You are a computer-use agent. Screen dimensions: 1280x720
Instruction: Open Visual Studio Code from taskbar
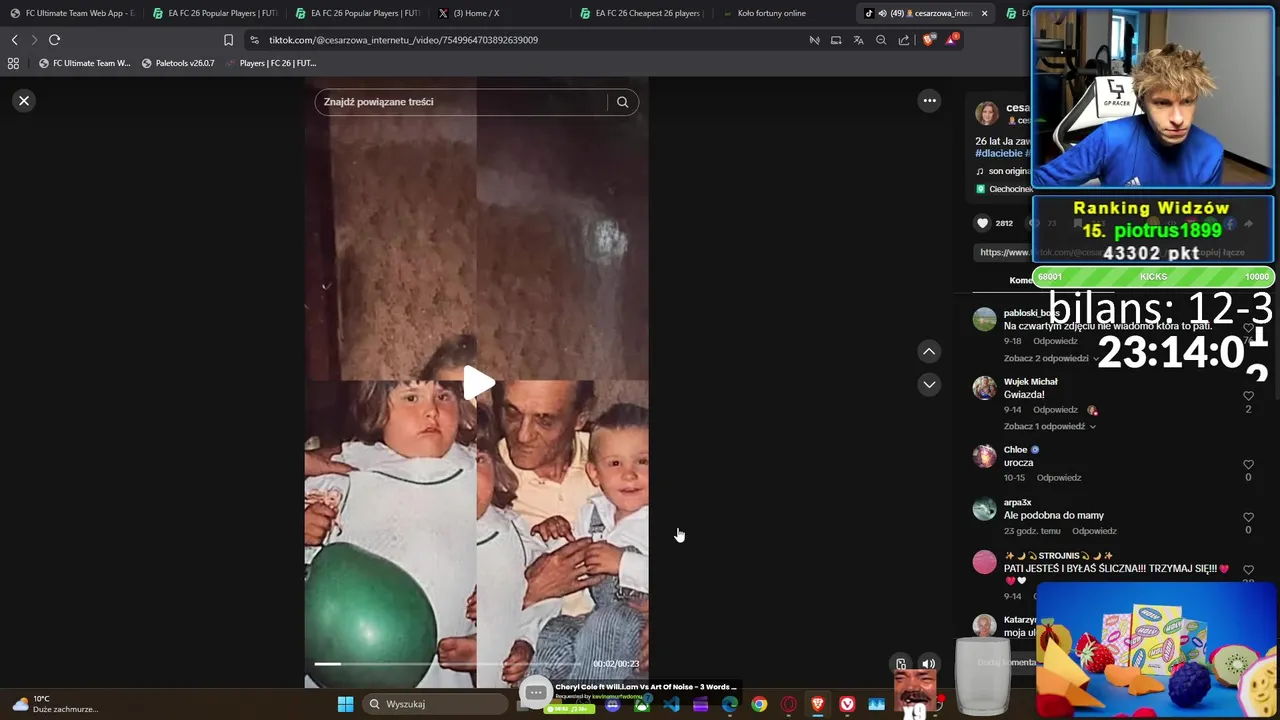click(x=671, y=704)
